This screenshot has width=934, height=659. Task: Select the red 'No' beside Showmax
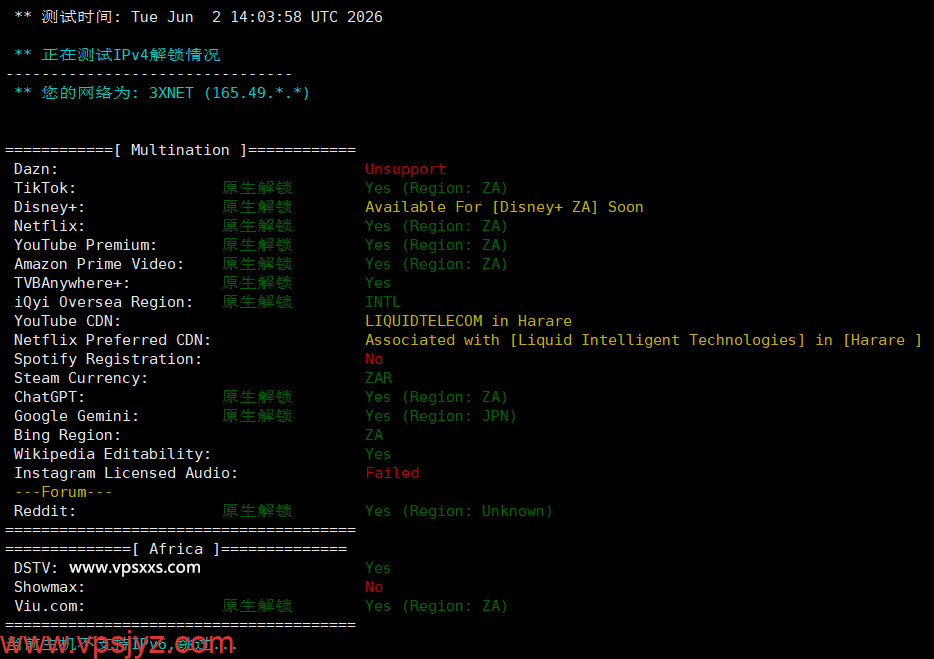point(374,587)
